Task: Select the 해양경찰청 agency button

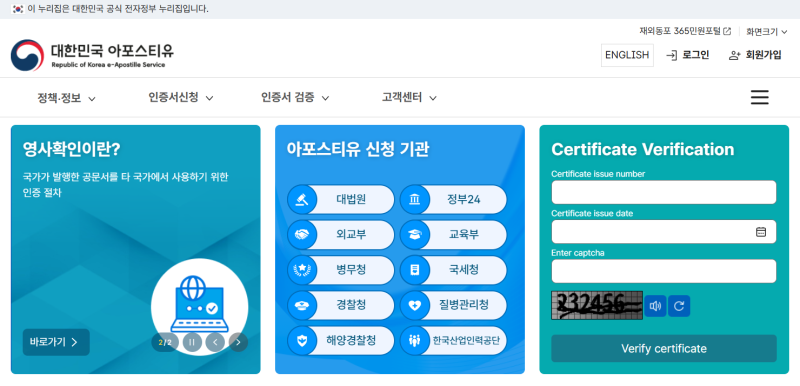Action: 341,341
